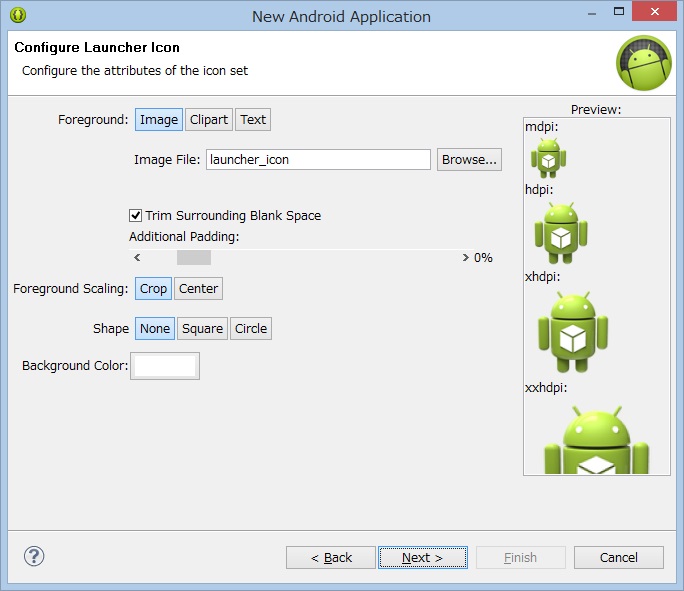Click the mdpi preview icon

coord(548,158)
